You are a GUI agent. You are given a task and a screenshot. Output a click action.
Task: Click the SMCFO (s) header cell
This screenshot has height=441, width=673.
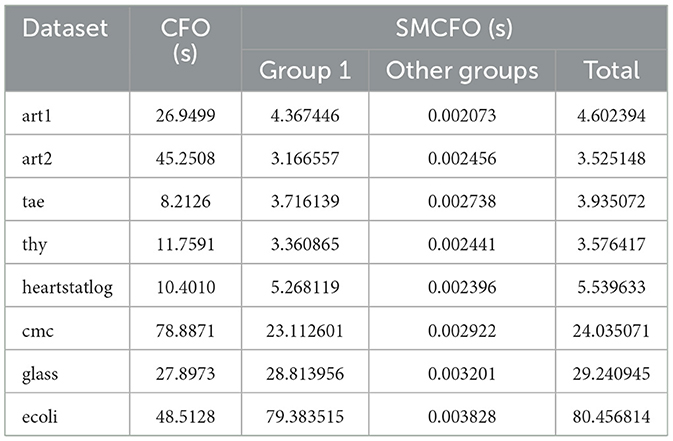click(x=455, y=28)
